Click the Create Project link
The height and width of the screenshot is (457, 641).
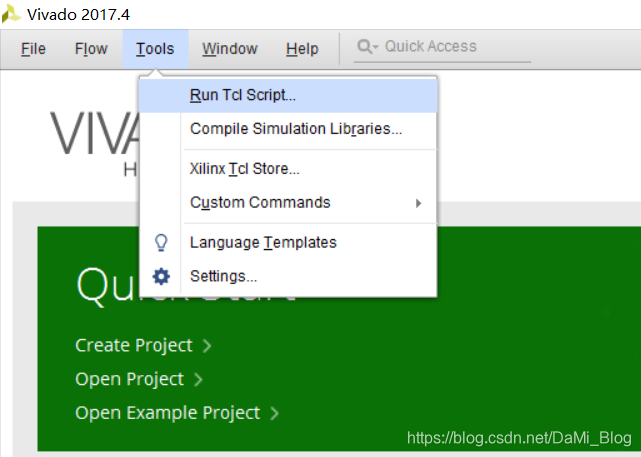point(134,345)
